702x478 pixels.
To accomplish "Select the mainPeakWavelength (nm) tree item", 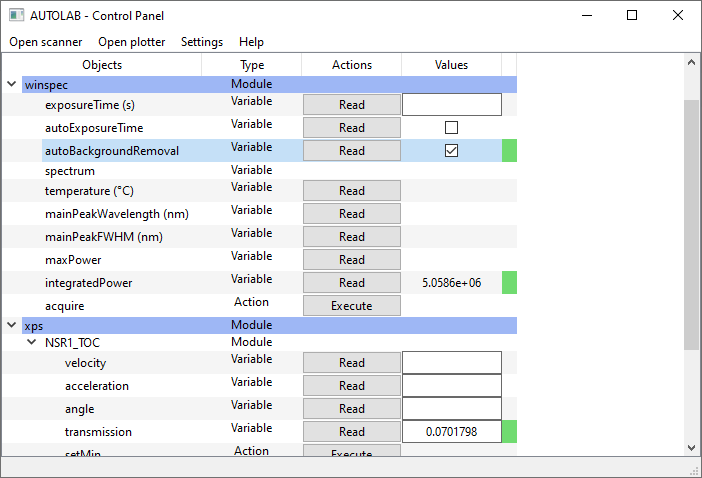I will pos(117,214).
